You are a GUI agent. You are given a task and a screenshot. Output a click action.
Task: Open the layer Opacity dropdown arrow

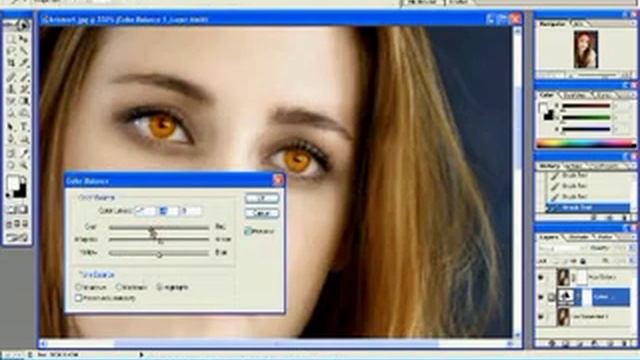click(x=631, y=248)
